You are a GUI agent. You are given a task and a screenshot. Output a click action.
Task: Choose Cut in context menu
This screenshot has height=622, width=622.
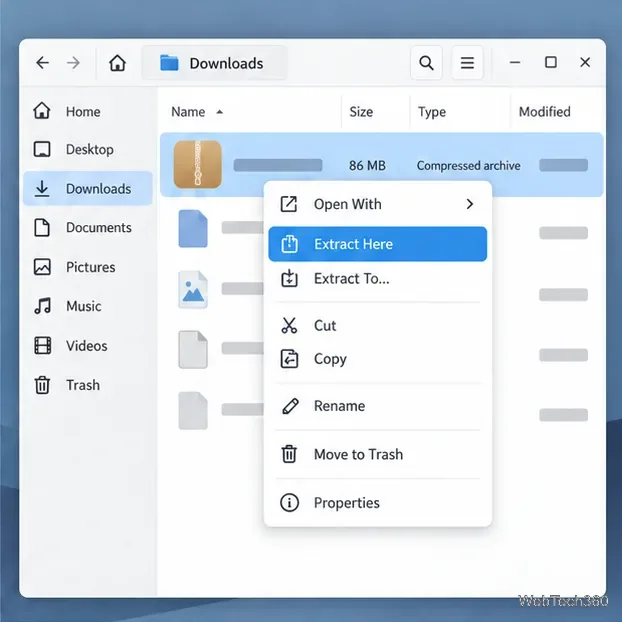[378, 325]
